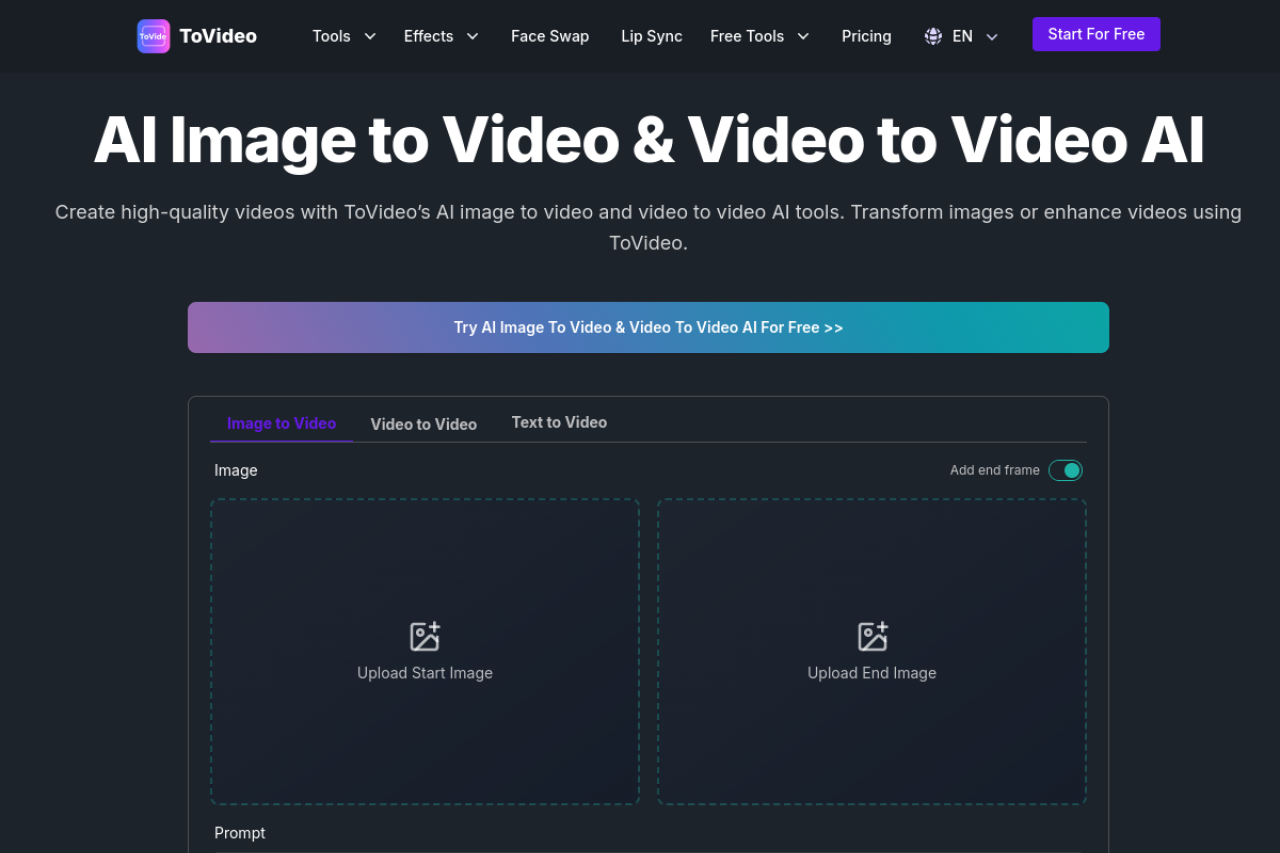Screen dimensions: 1280x853
Task: Select the Image to Video tab
Action: (281, 423)
